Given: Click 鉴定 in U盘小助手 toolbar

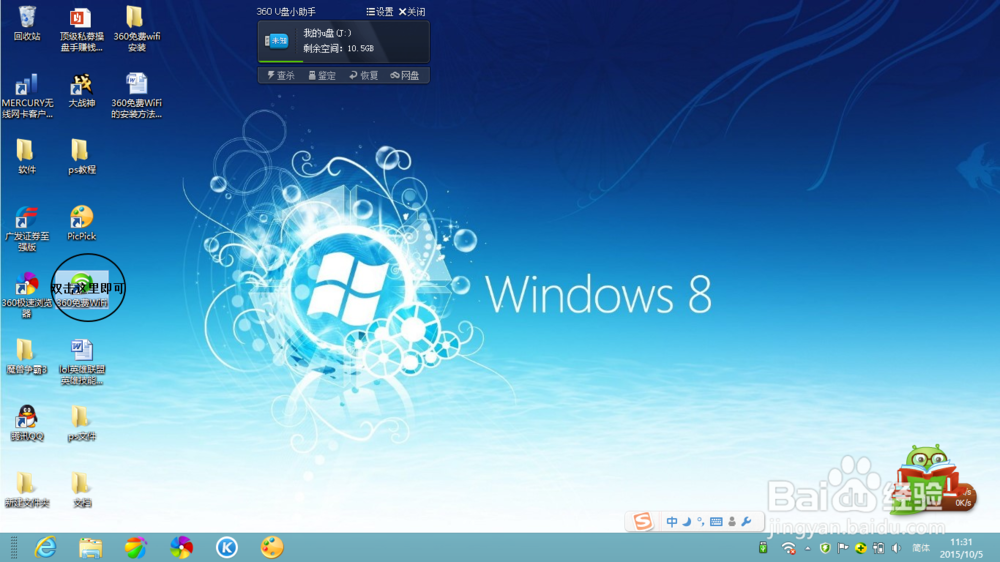Looking at the screenshot, I should pos(322,75).
